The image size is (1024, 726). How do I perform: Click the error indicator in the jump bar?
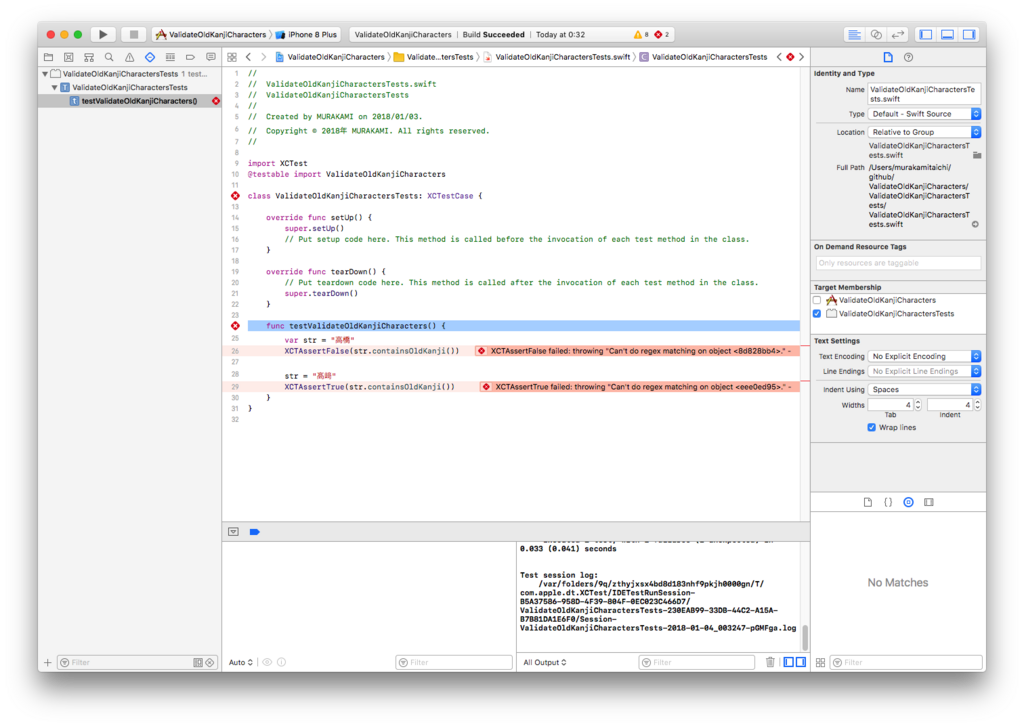(x=790, y=57)
